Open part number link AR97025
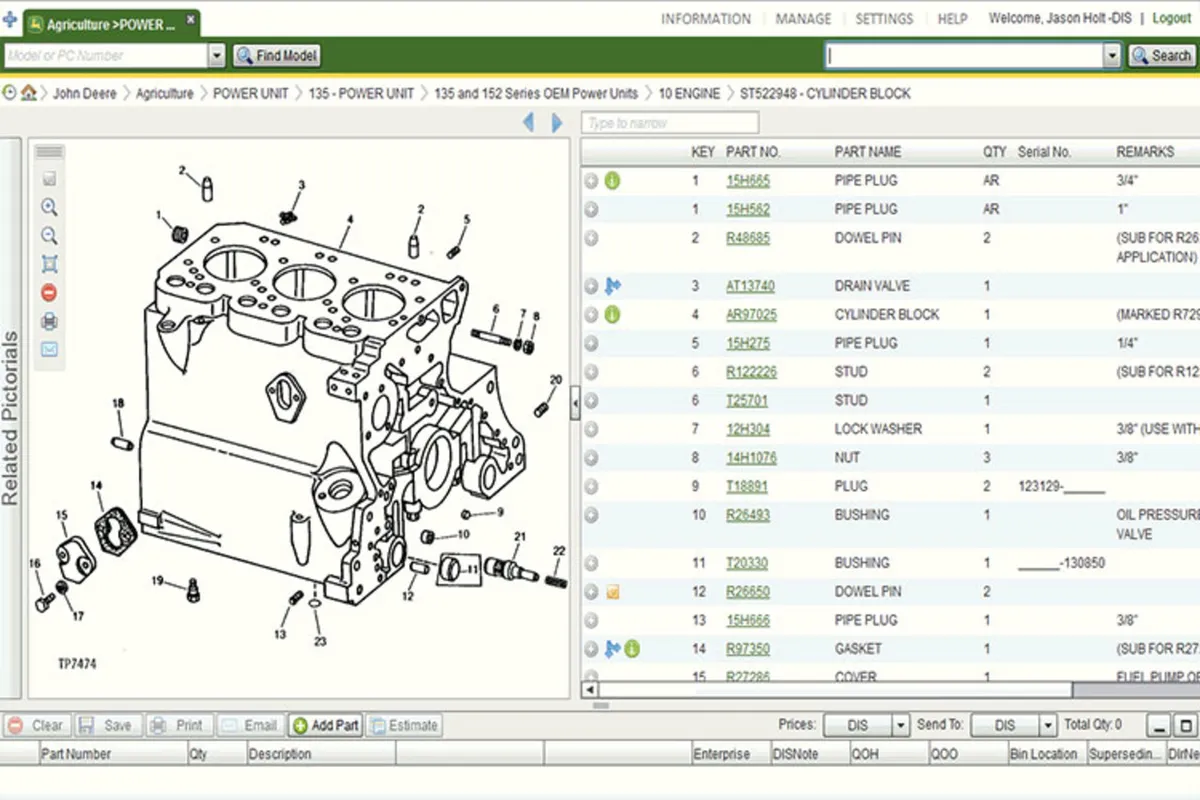Image resolution: width=1200 pixels, height=800 pixels. point(751,314)
